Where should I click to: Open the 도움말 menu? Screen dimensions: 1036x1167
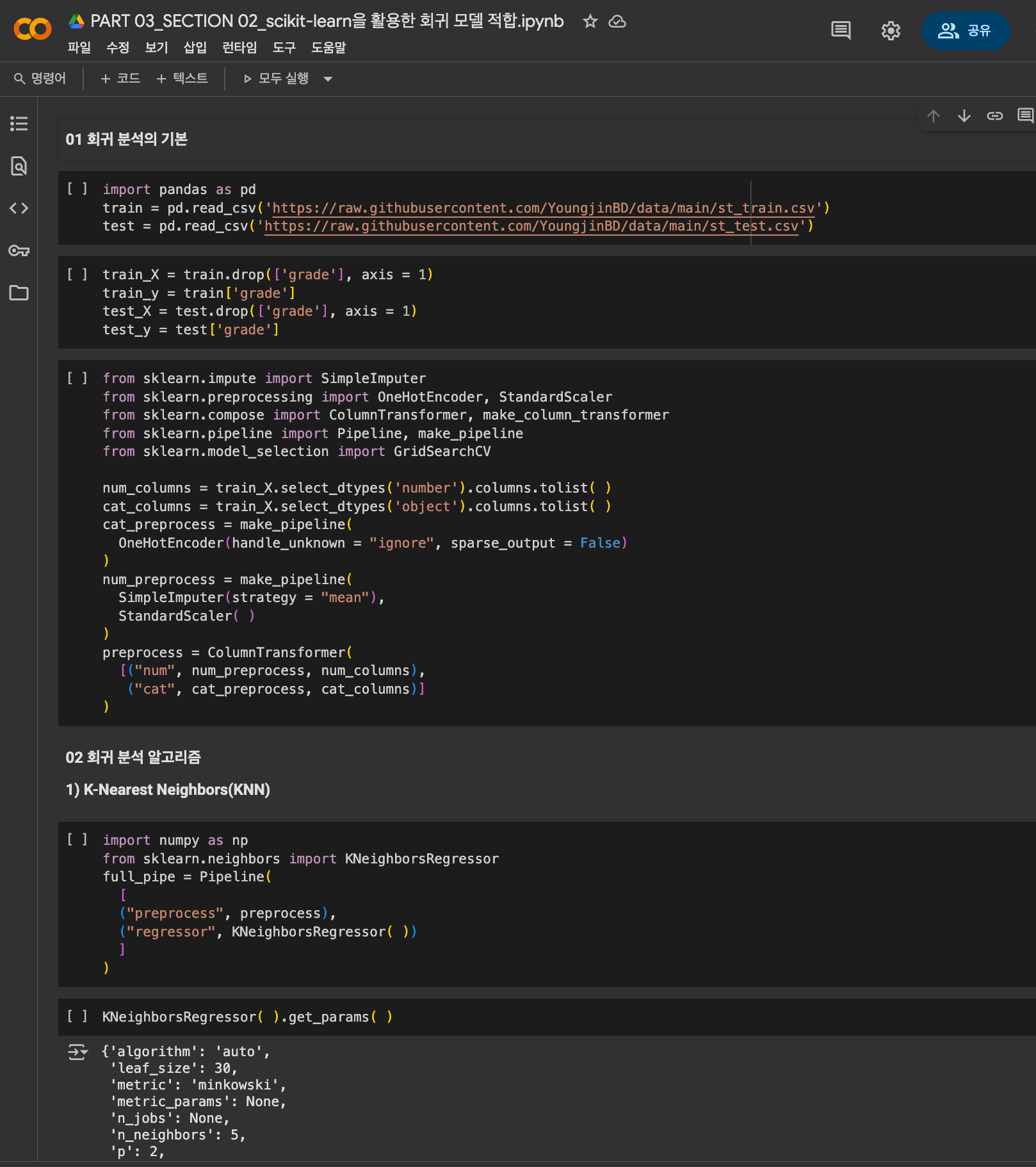[x=328, y=47]
